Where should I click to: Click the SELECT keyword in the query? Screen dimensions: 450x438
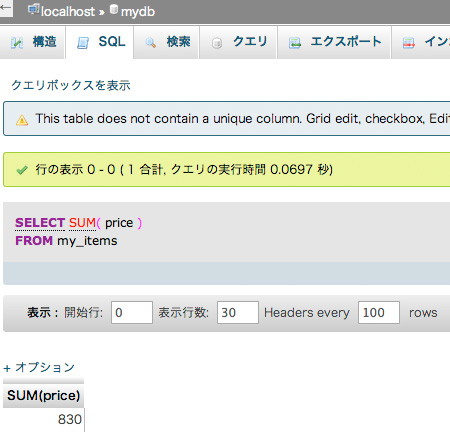40,223
